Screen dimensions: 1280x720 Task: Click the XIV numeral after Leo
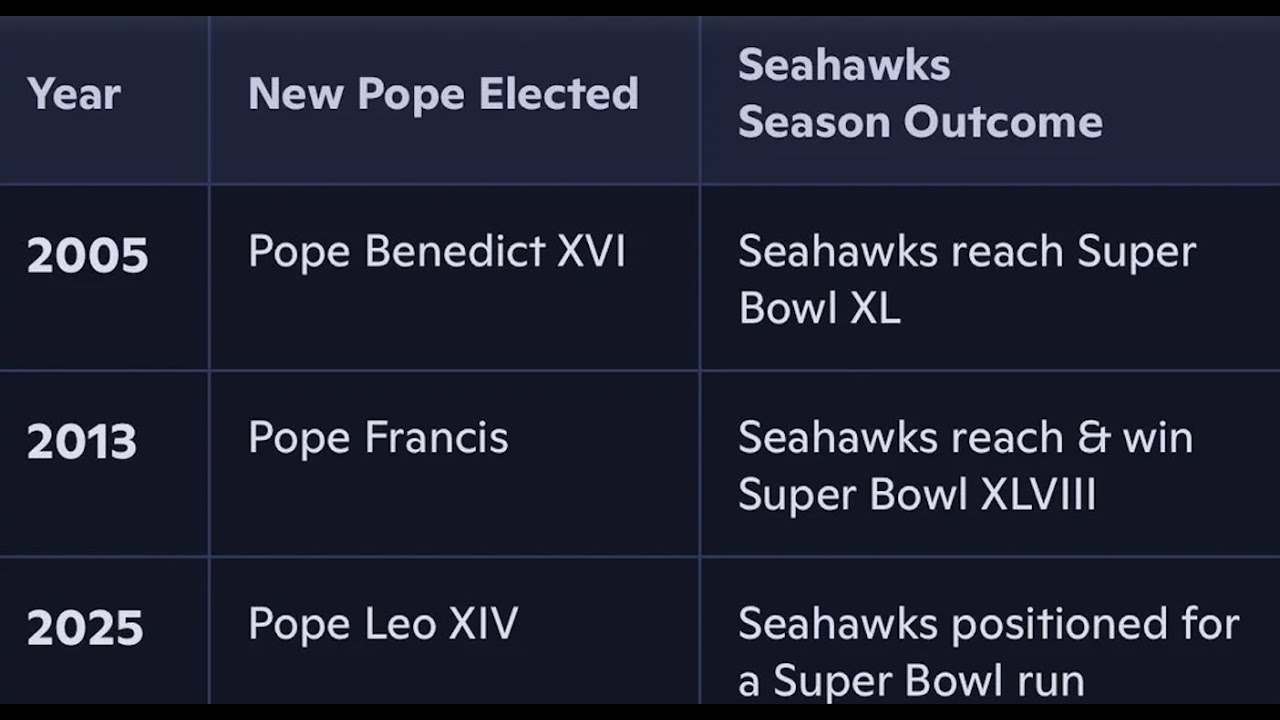(483, 624)
